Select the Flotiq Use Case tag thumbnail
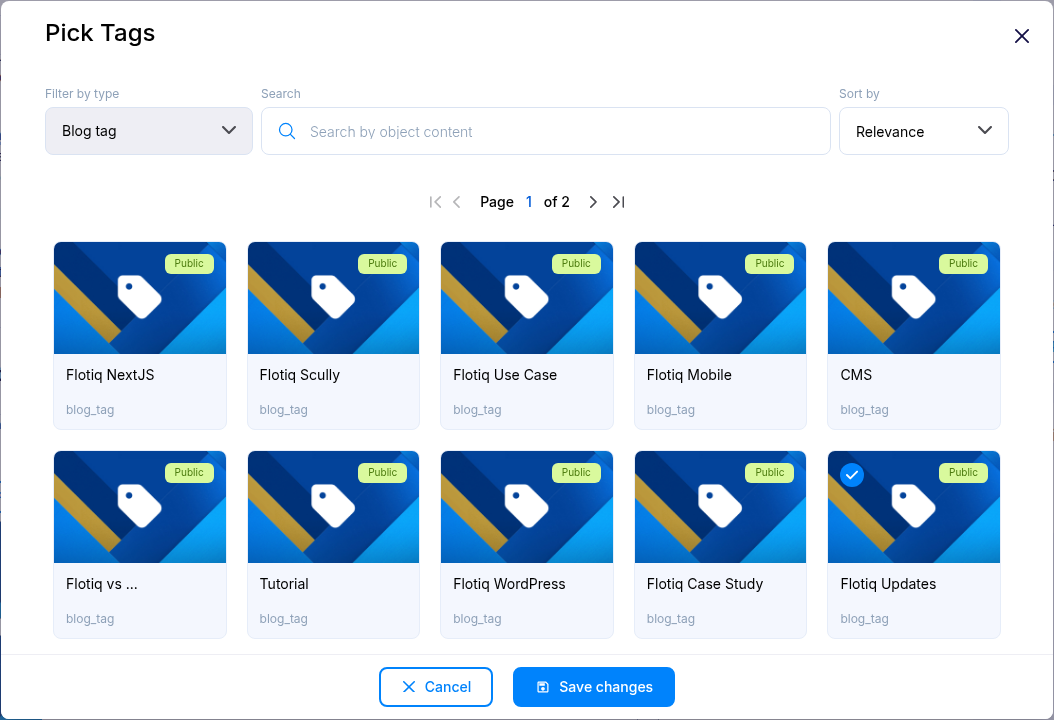Screen dimensions: 1054x720 tap(527, 298)
